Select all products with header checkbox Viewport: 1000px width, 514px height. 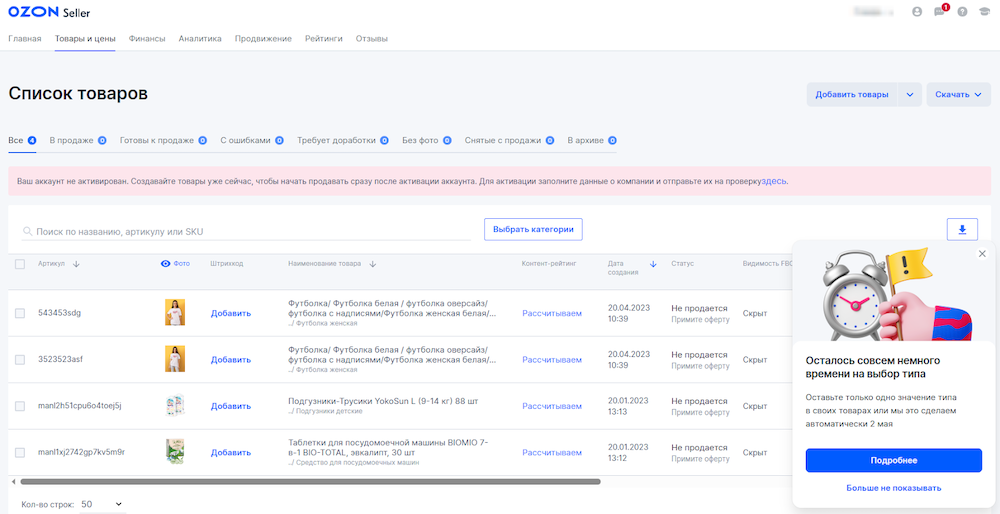20,264
